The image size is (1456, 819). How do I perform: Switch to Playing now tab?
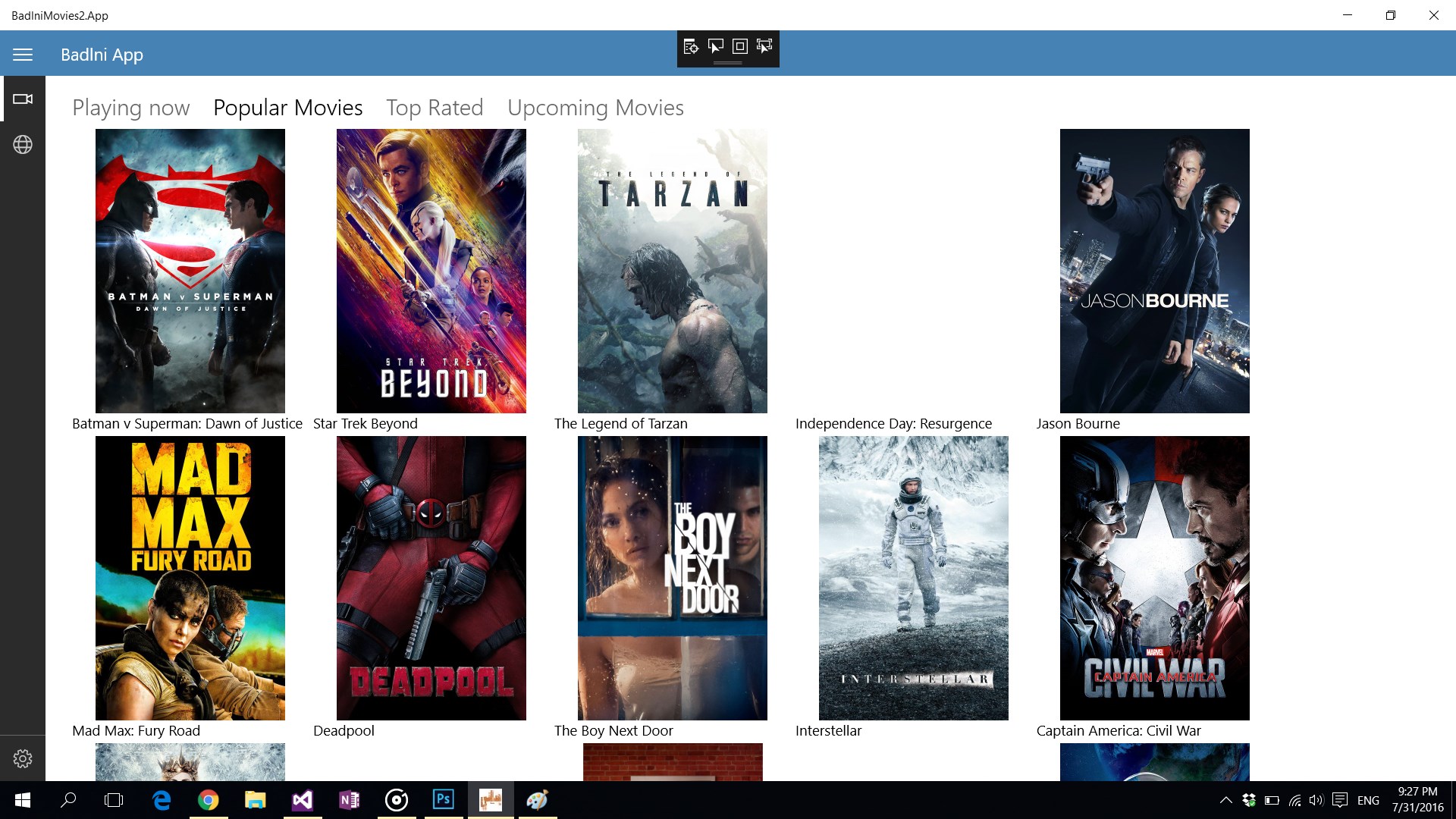(x=131, y=108)
